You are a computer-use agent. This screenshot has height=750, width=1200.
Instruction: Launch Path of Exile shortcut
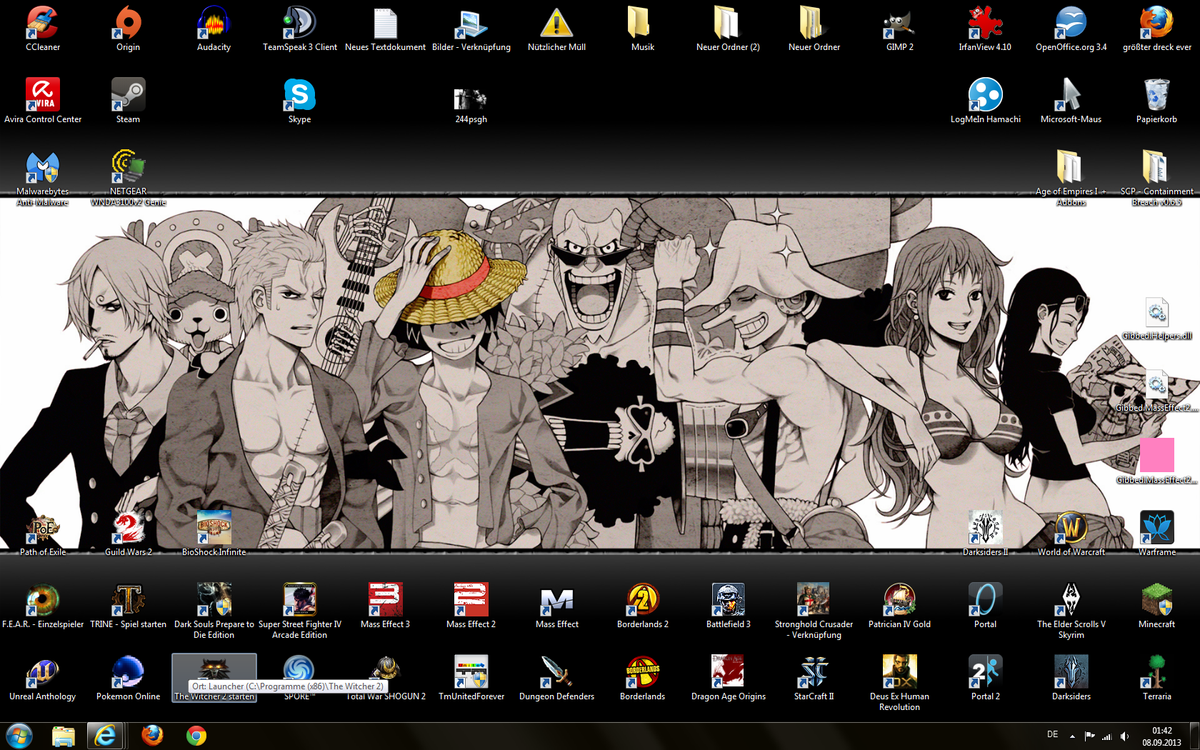pos(42,527)
